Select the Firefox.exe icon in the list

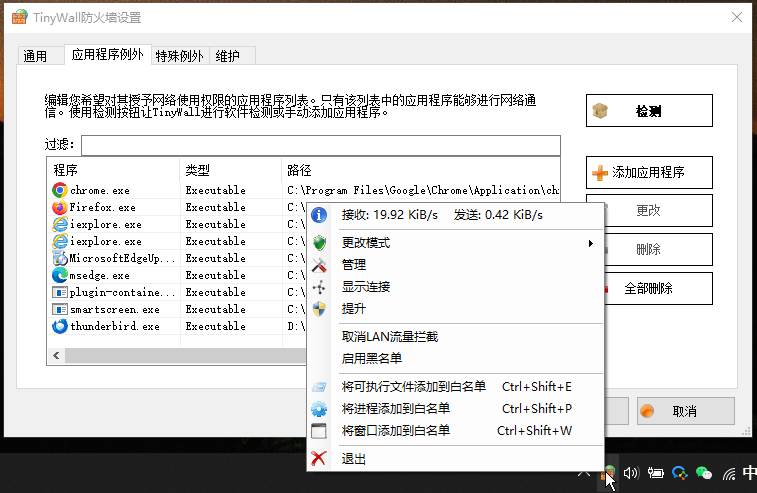(x=60, y=207)
